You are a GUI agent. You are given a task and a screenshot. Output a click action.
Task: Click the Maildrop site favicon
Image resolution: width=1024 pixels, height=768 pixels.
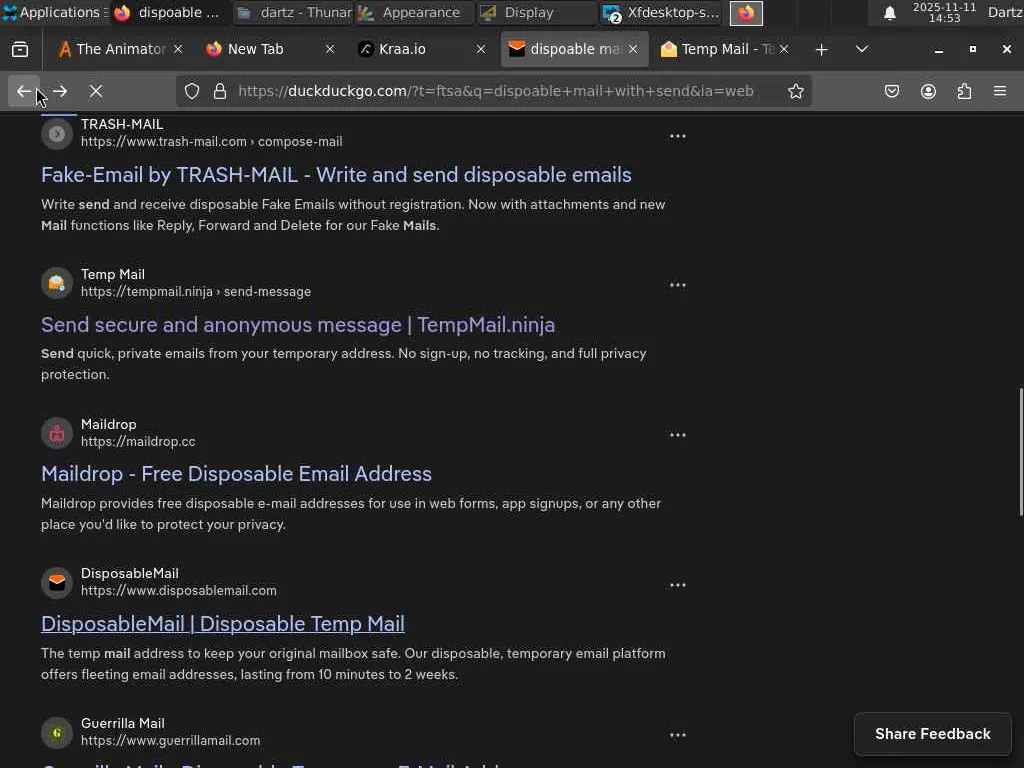click(57, 433)
